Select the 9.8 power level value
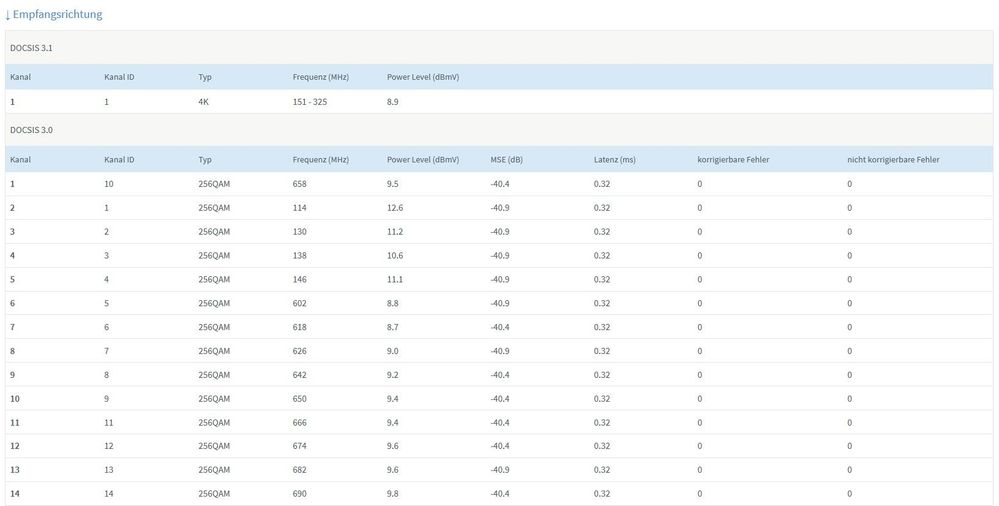Image resolution: width=999 pixels, height=506 pixels. [393, 494]
